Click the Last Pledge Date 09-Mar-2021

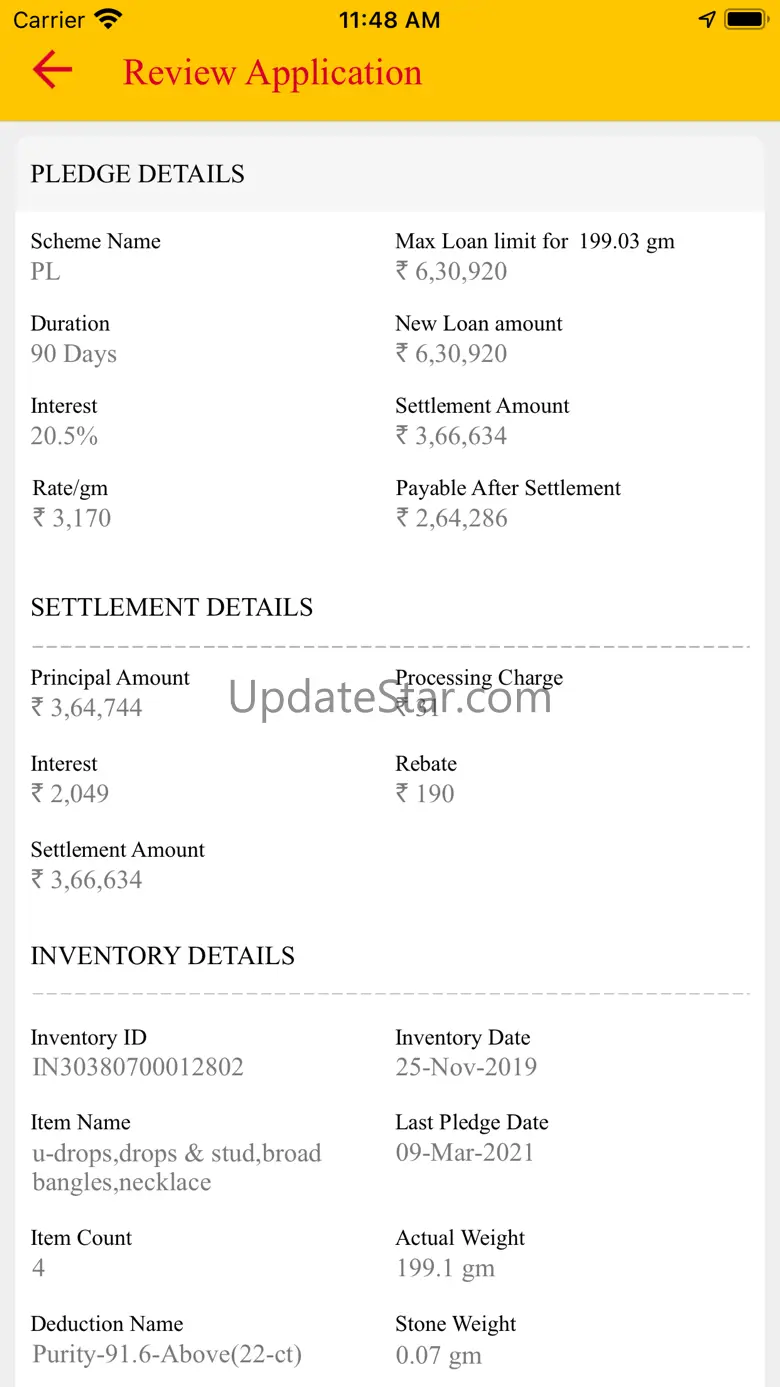click(x=465, y=1152)
